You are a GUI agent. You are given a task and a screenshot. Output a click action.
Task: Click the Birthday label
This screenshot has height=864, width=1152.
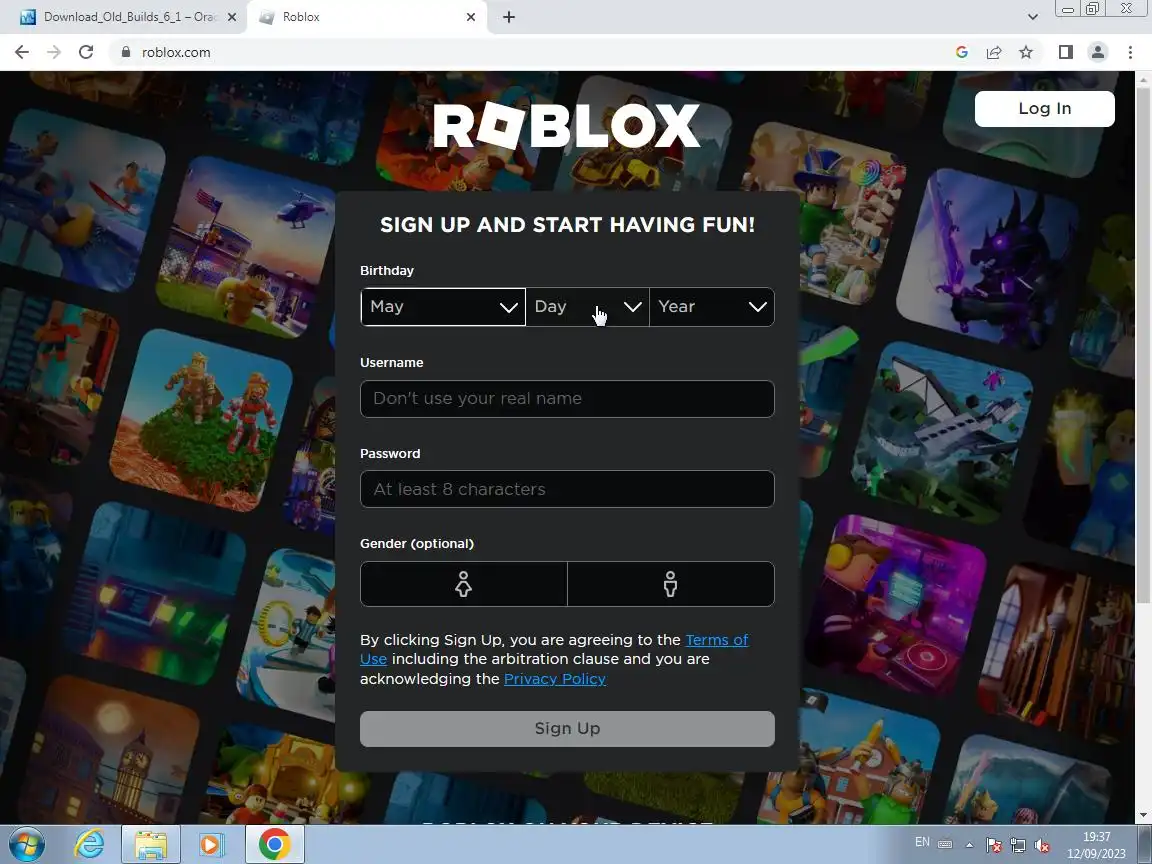point(386,270)
